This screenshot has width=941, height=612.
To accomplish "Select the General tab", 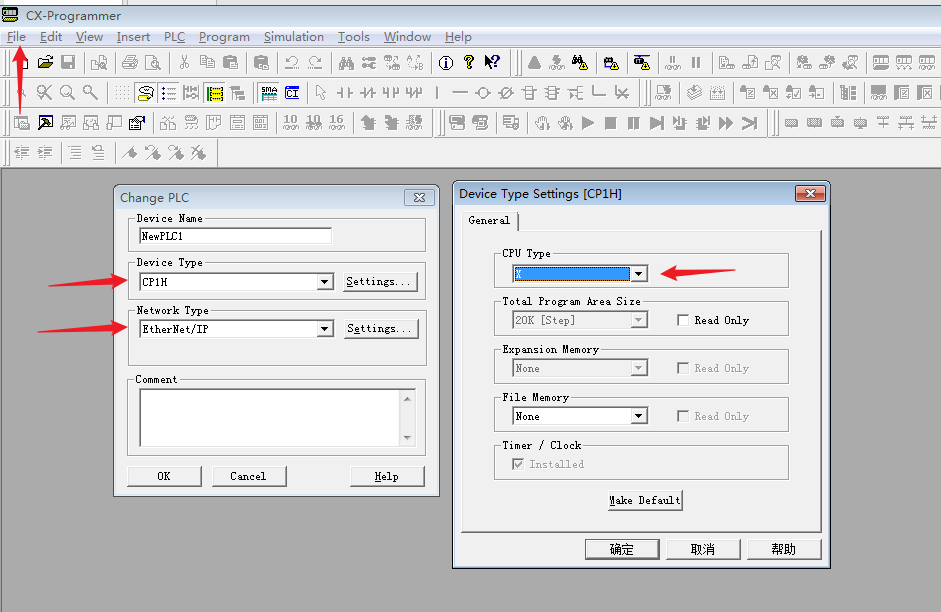I will point(489,220).
